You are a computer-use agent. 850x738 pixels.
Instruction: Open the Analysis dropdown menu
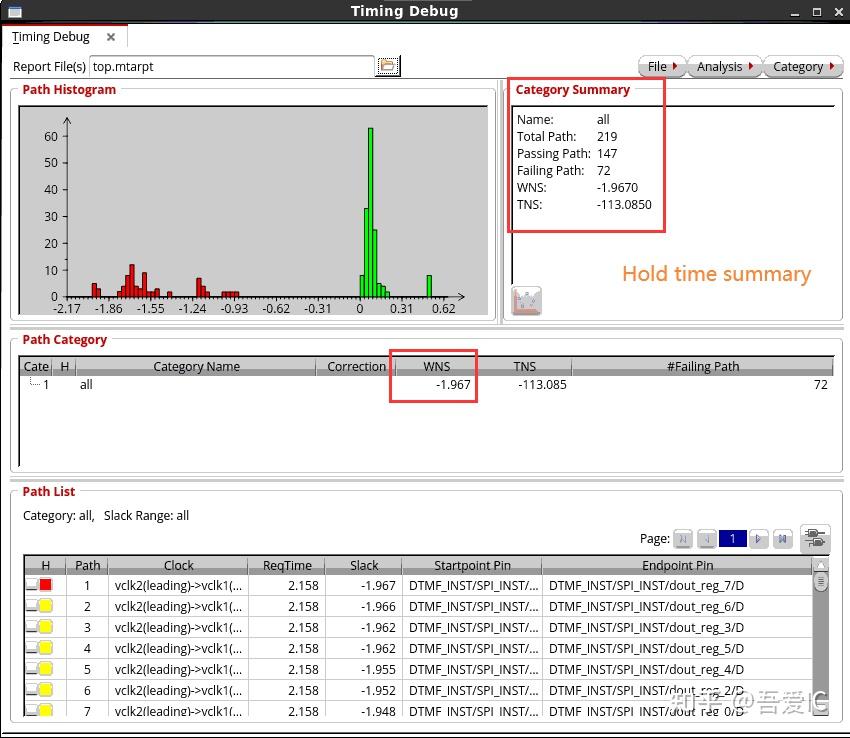724,67
